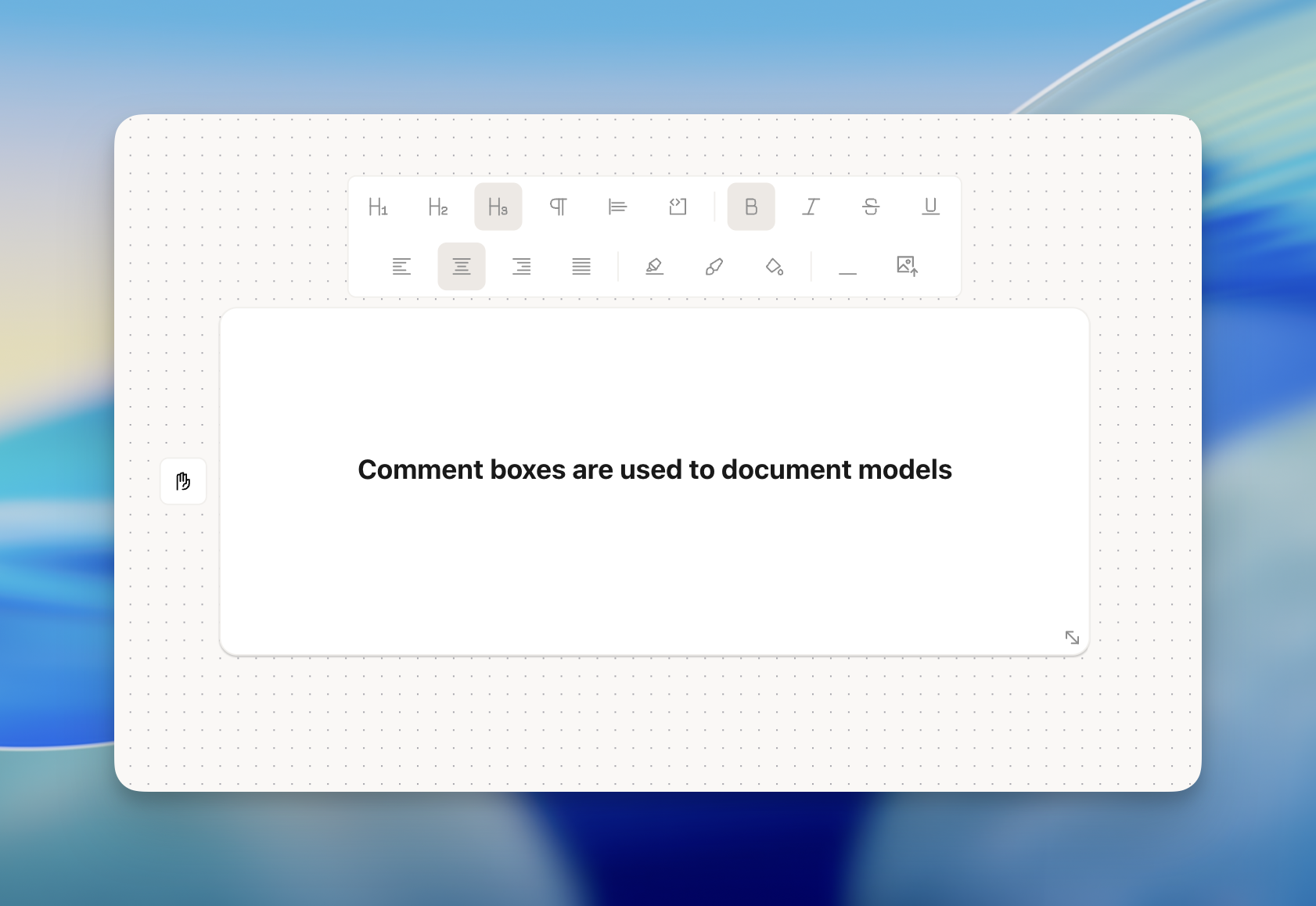Image resolution: width=1316 pixels, height=906 pixels.
Task: Align text to the right
Action: coord(522,267)
